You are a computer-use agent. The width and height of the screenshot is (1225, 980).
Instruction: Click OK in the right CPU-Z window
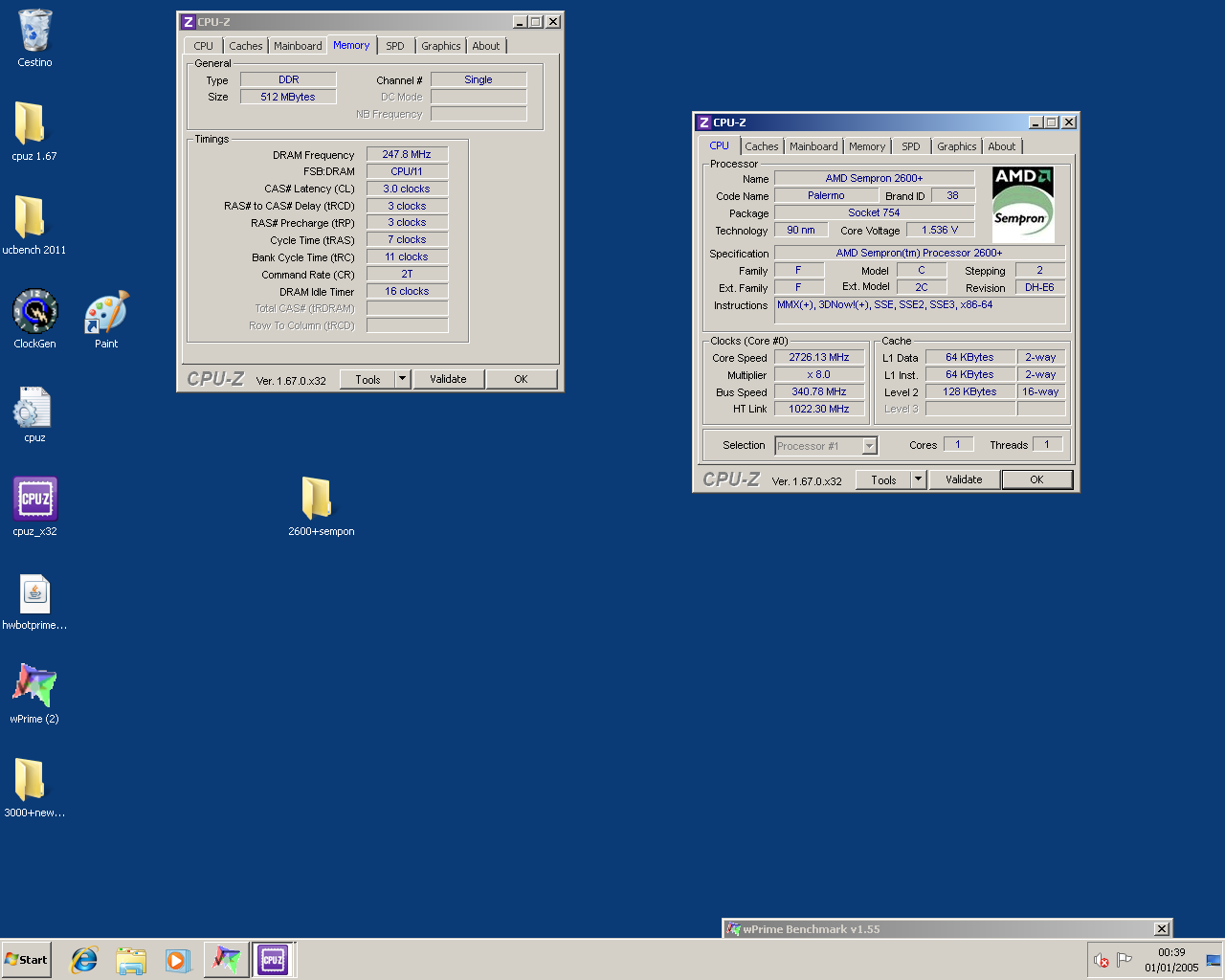coord(1036,480)
